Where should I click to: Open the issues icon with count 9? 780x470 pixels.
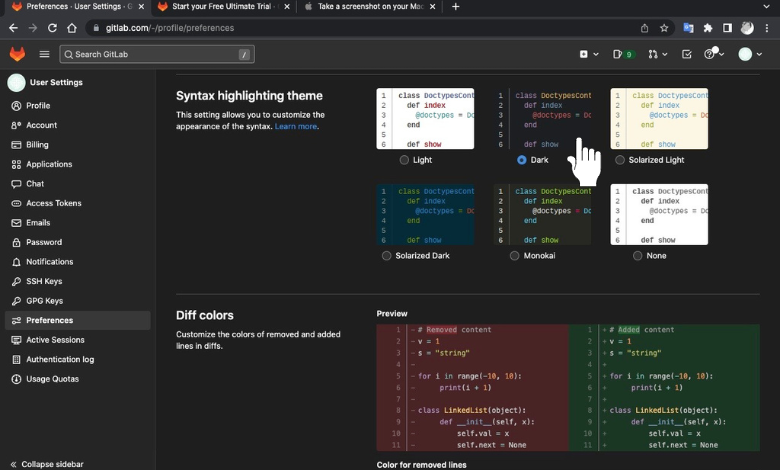[x=623, y=54]
